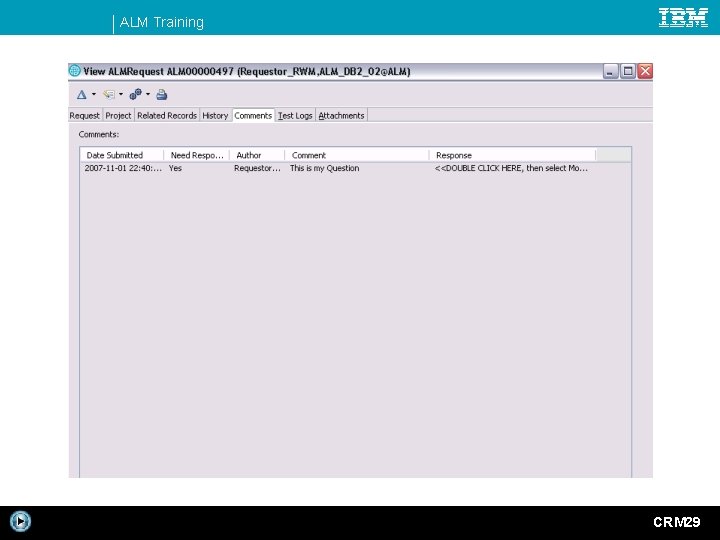Open the Test Logs tab
The width and height of the screenshot is (720, 540).
point(295,116)
